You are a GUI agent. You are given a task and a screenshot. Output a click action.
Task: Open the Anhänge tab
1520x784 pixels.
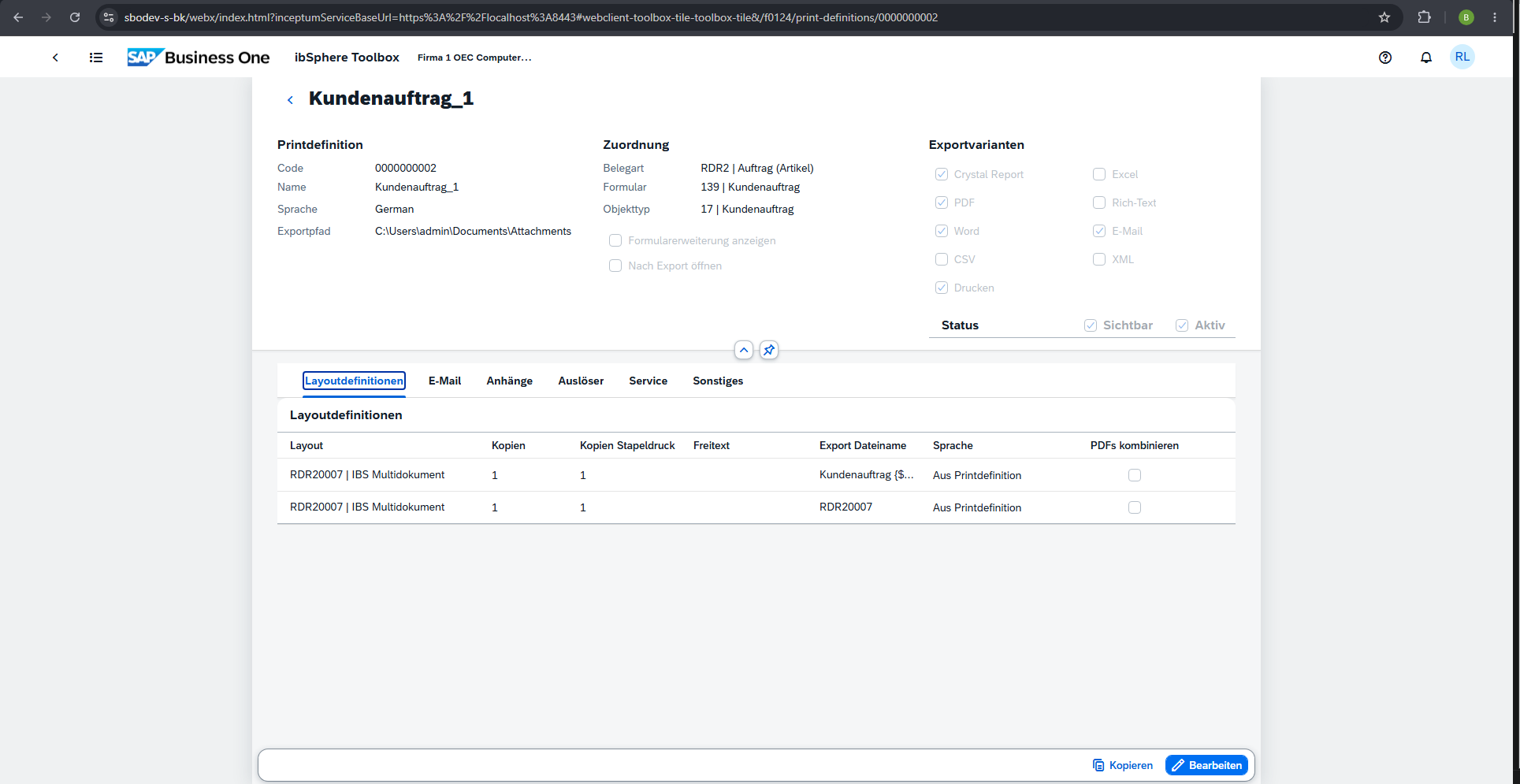[x=509, y=381]
